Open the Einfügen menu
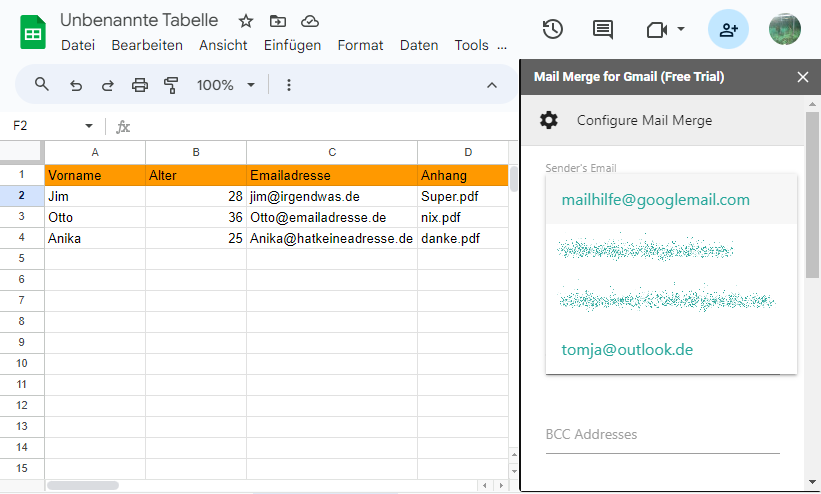 [292, 46]
